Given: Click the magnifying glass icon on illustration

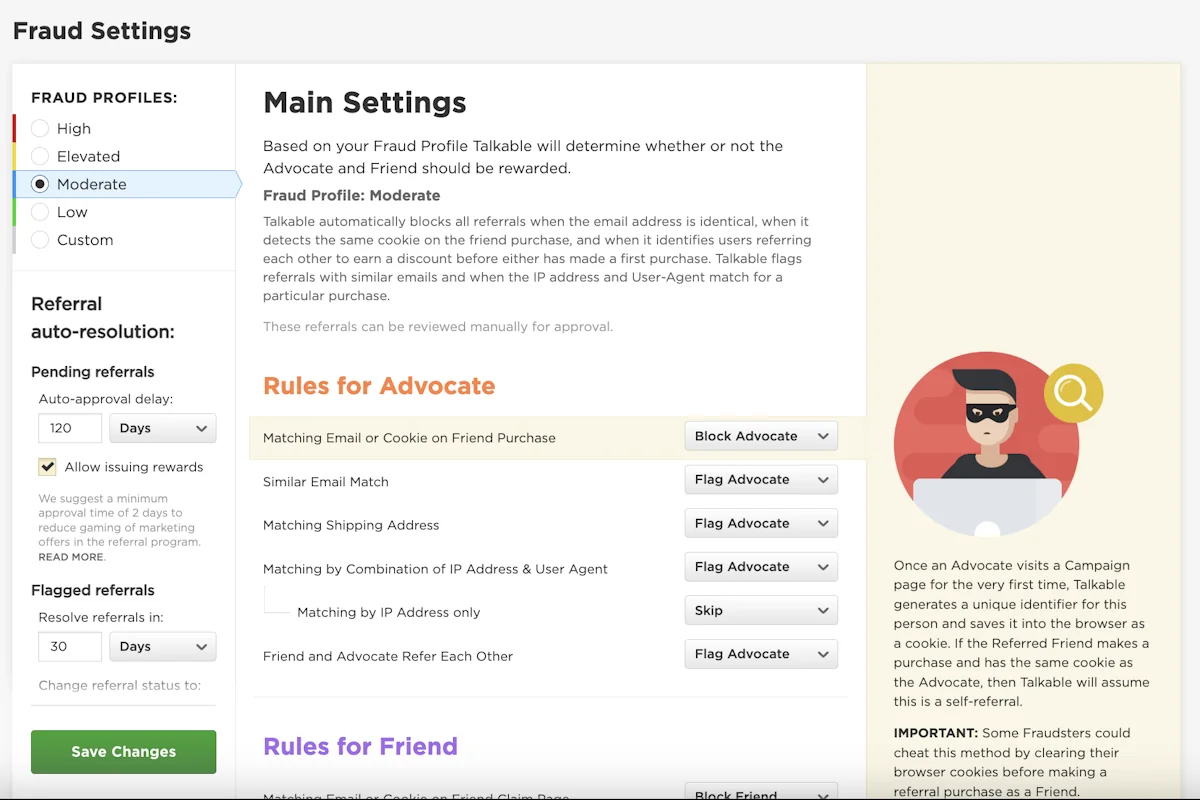Looking at the screenshot, I should tap(1074, 393).
